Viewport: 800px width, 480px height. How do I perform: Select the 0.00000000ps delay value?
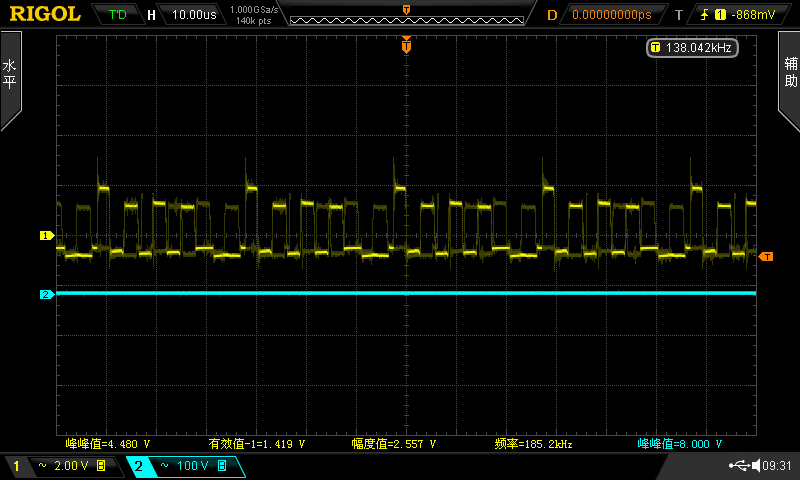click(612, 14)
